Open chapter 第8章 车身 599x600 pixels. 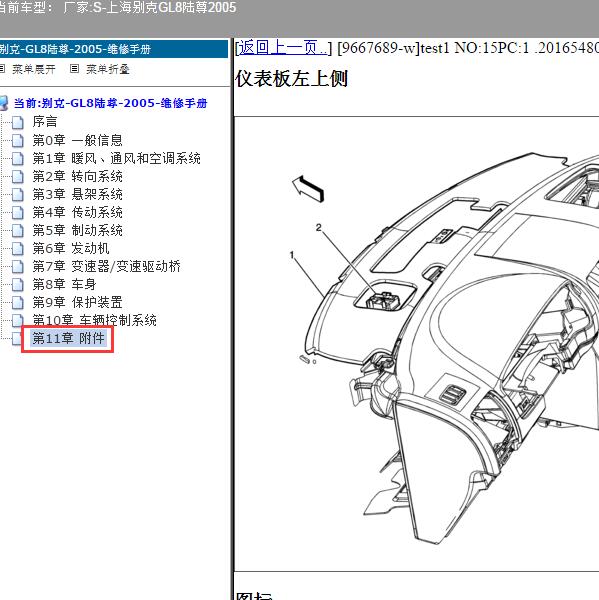pyautogui.click(x=64, y=284)
